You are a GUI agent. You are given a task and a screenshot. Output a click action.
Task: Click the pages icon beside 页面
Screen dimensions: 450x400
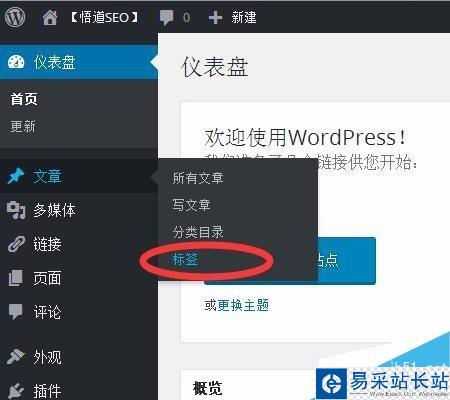coord(16,278)
